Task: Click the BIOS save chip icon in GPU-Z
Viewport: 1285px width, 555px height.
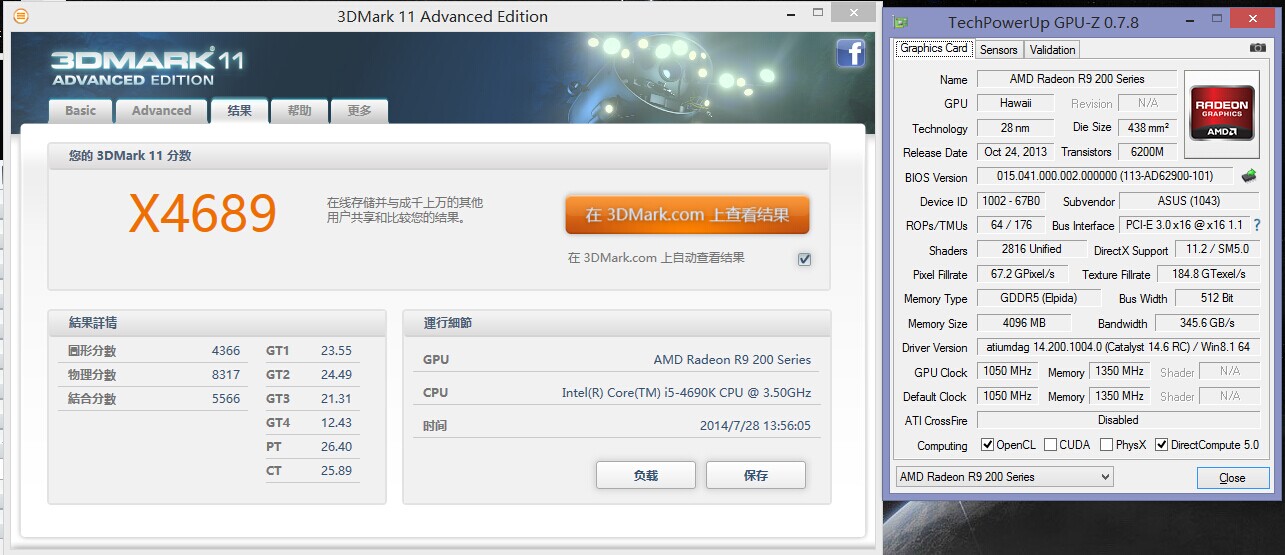Action: pyautogui.click(x=1249, y=176)
